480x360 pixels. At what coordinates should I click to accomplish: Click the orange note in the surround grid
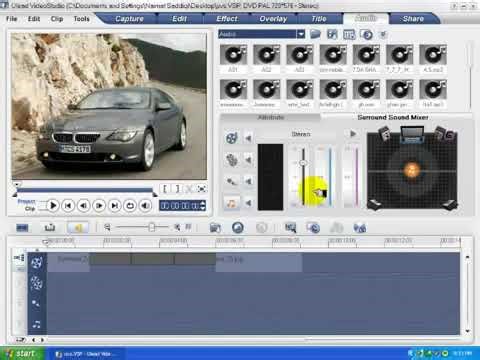(412, 170)
